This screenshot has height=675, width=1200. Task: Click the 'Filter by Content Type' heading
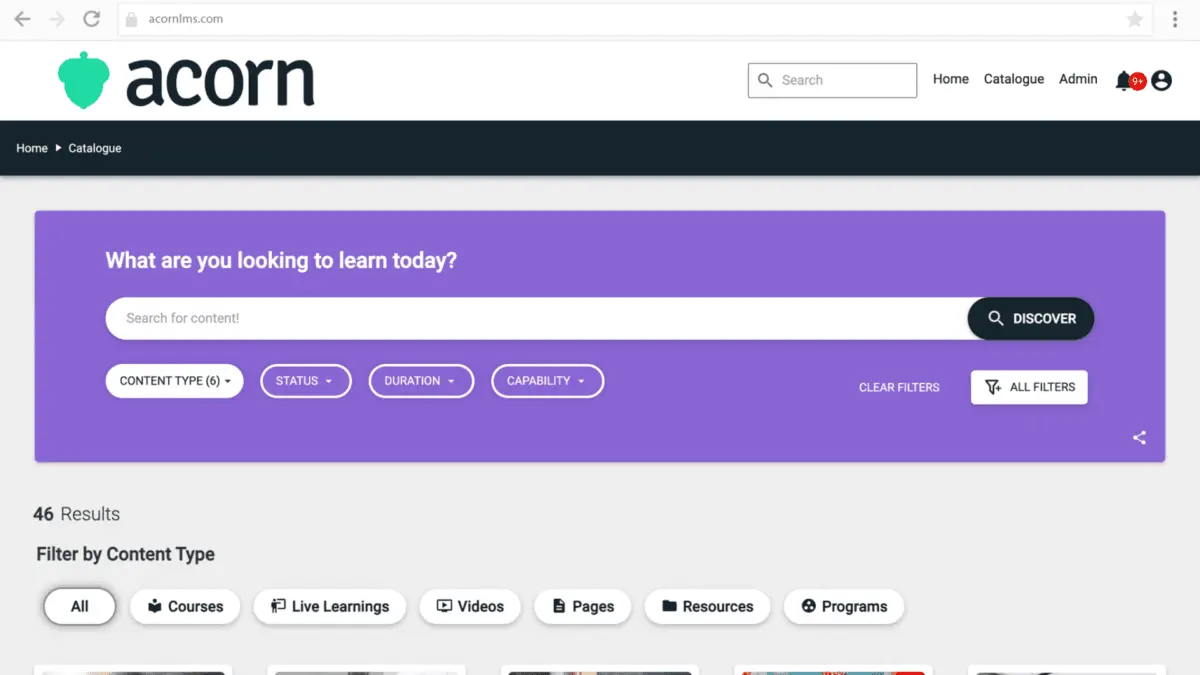[126, 554]
